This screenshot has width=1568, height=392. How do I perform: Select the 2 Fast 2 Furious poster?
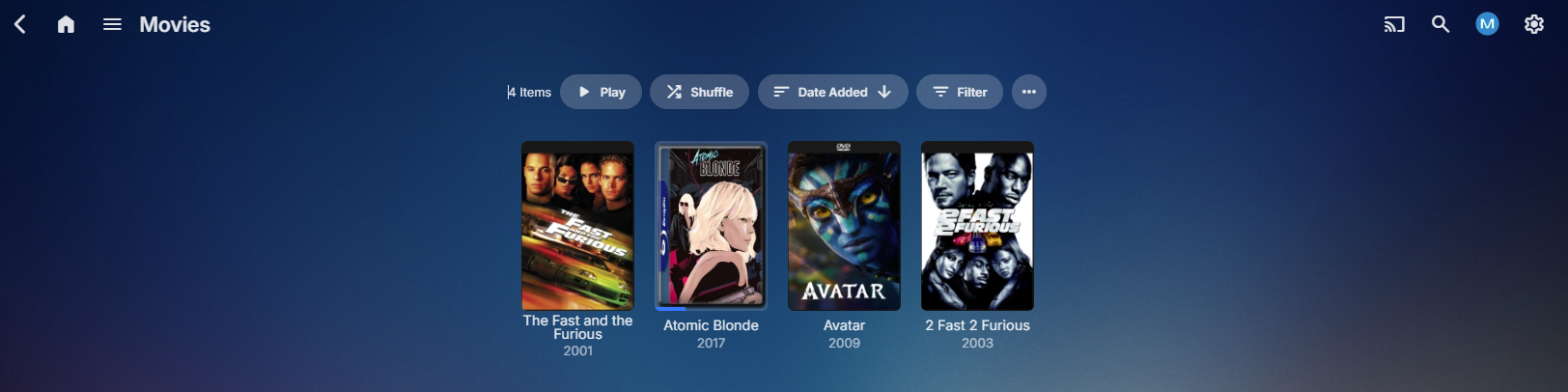pyautogui.click(x=977, y=226)
